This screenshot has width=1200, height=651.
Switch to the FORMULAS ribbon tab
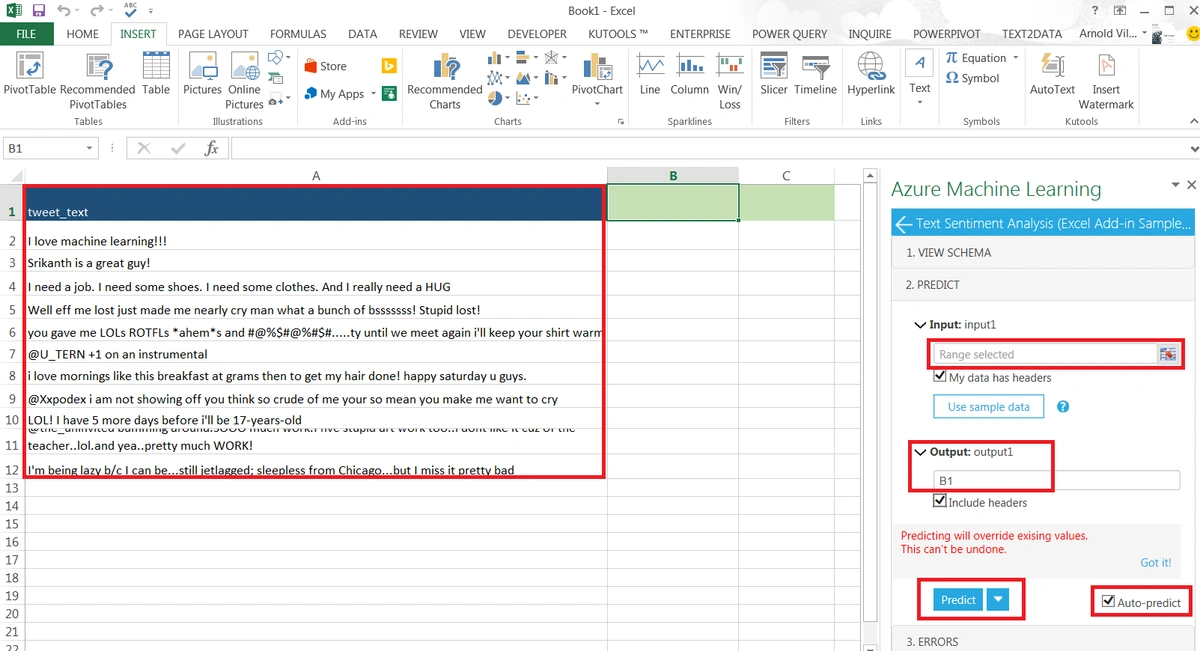click(x=298, y=34)
